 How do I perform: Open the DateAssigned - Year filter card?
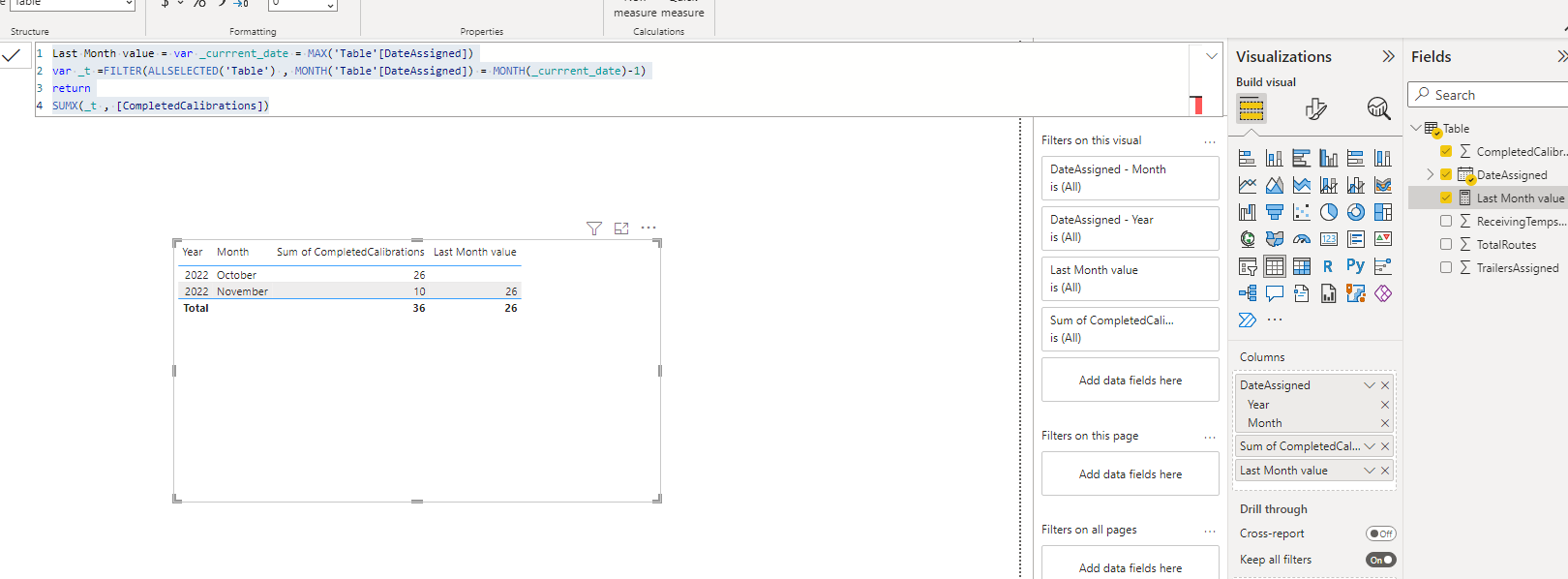1131,229
